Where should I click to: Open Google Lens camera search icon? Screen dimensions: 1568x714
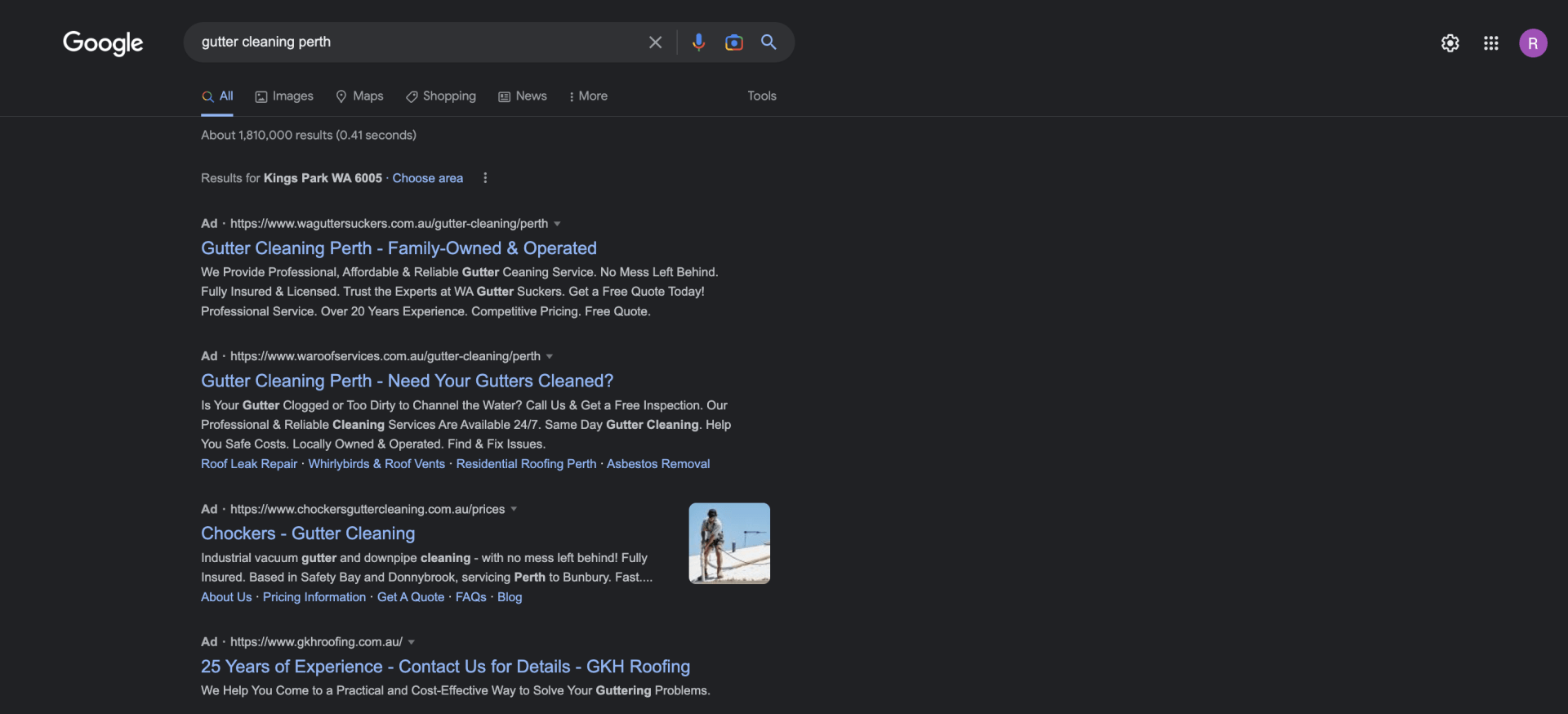(733, 42)
